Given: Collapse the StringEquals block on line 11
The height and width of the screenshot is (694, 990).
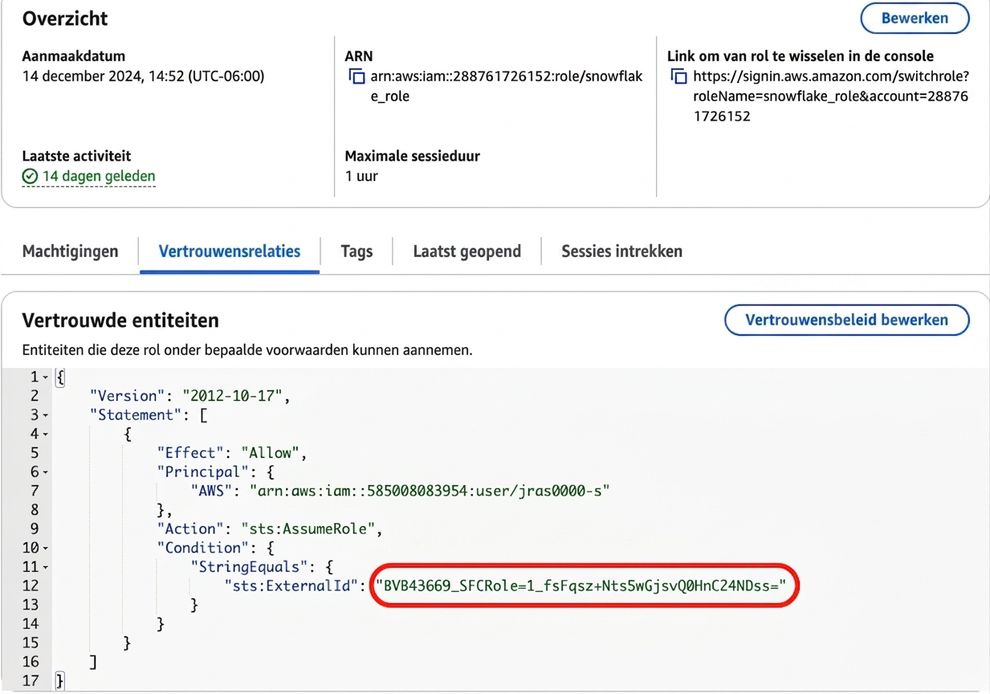Looking at the screenshot, I should (x=45, y=567).
